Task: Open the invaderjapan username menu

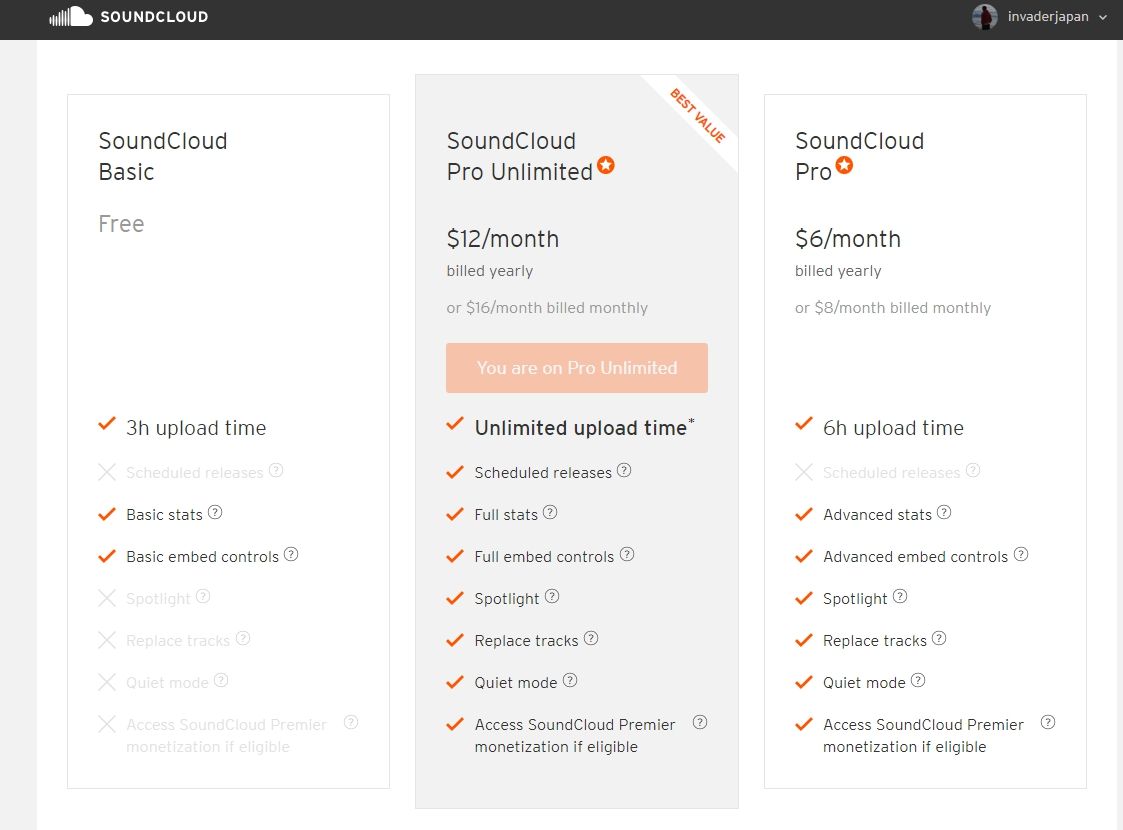Action: [x=1048, y=16]
